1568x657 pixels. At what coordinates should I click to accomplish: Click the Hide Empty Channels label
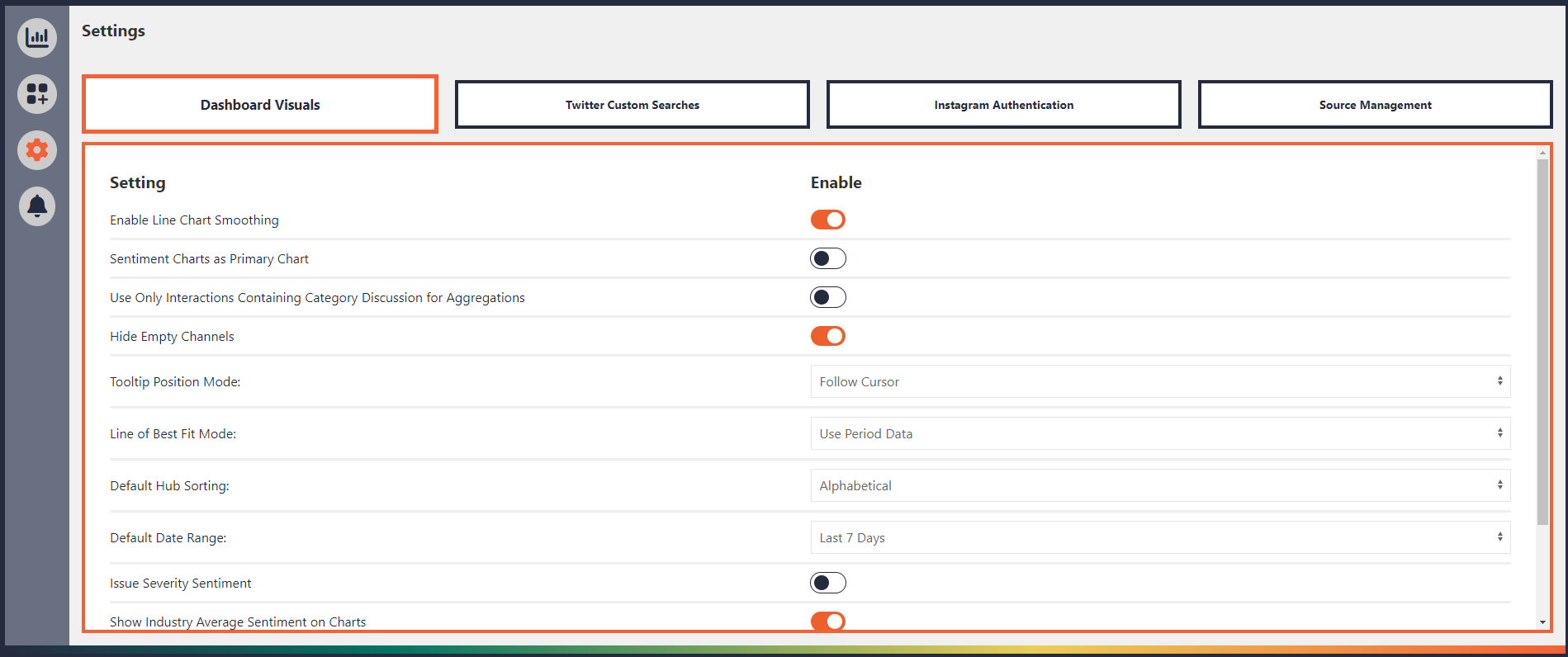pyautogui.click(x=172, y=336)
